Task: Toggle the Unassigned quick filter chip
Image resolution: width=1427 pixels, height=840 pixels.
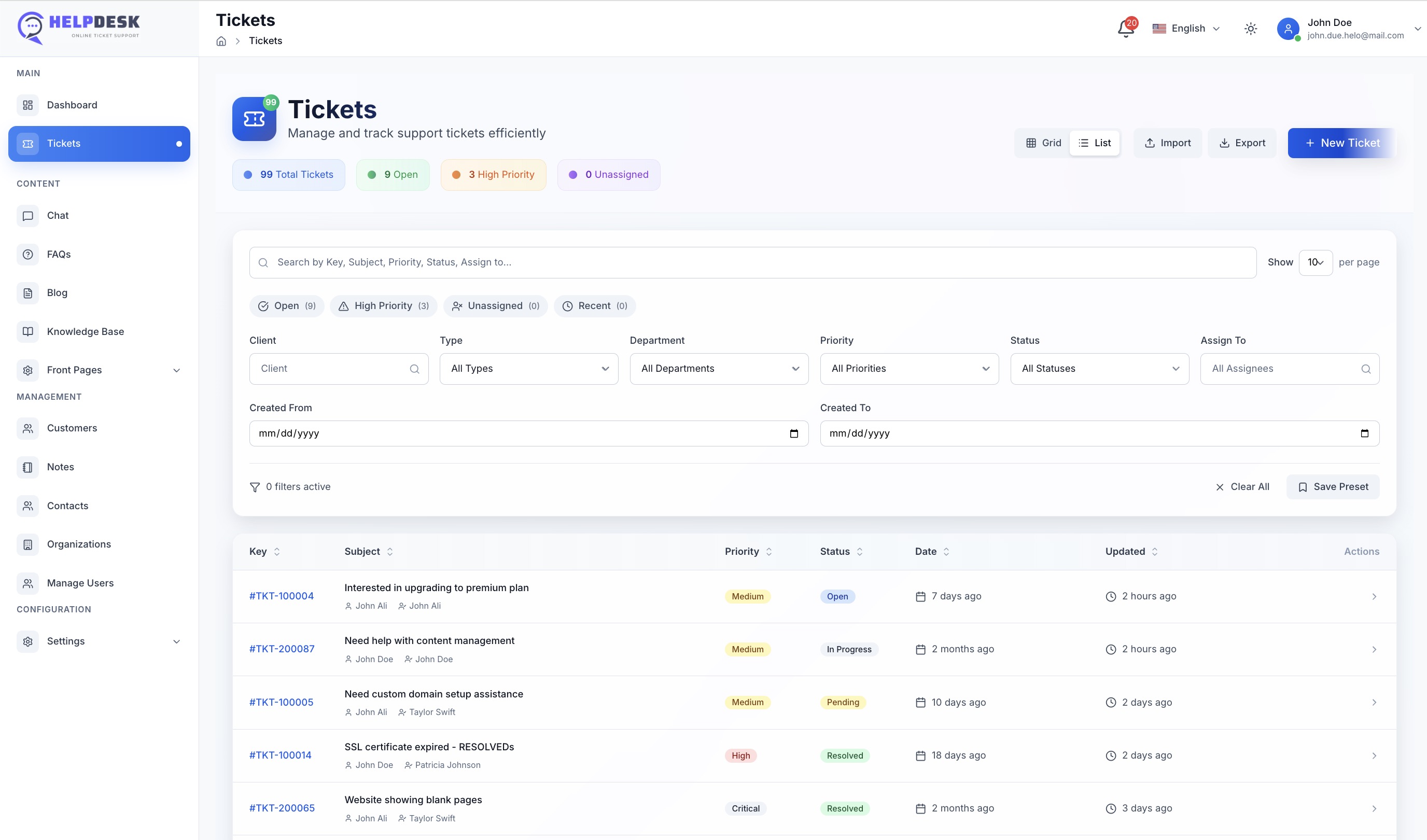Action: tap(495, 306)
